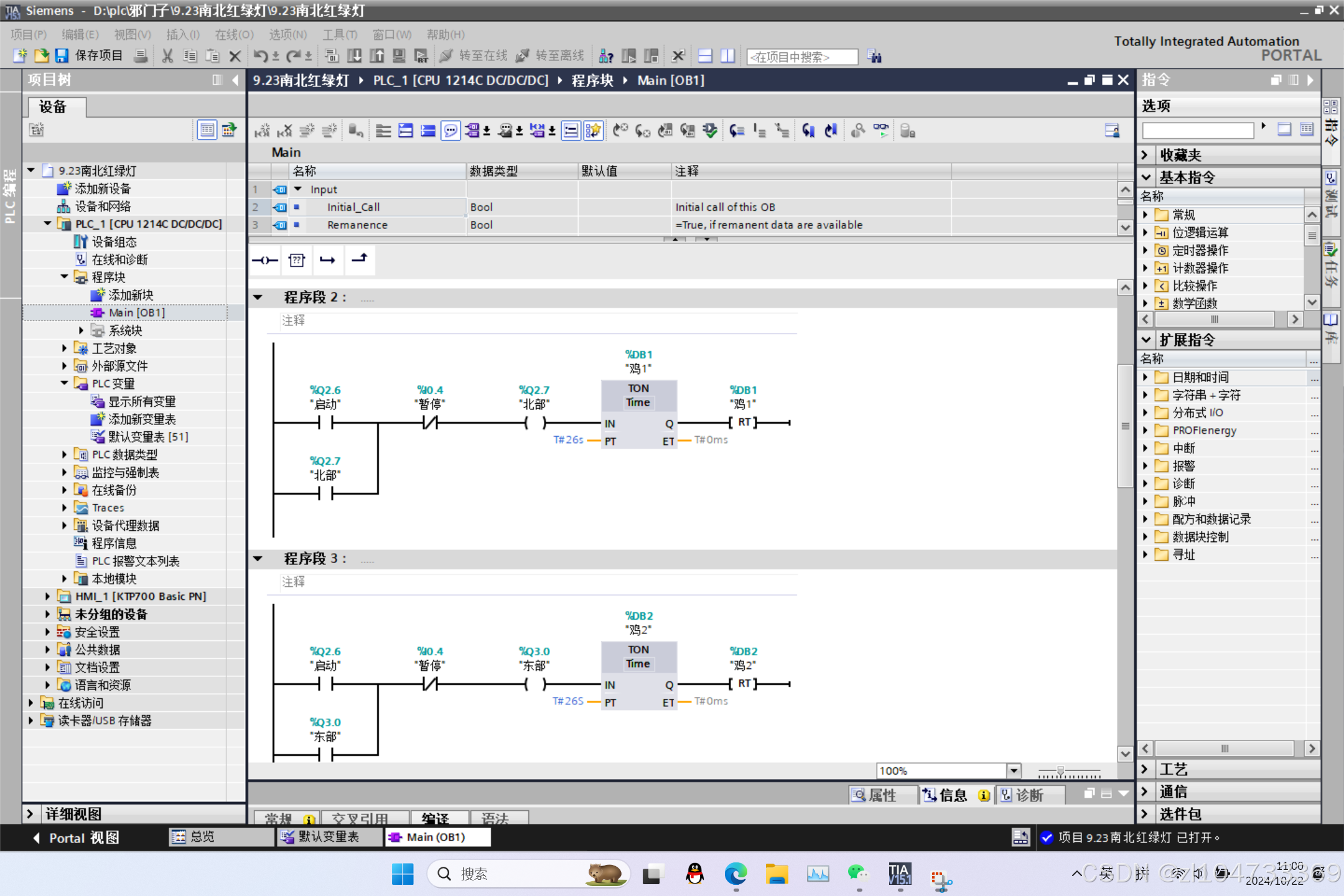The image size is (1344, 896).
Task: Toggle the network comments speech-bubble button
Action: pyautogui.click(x=451, y=131)
